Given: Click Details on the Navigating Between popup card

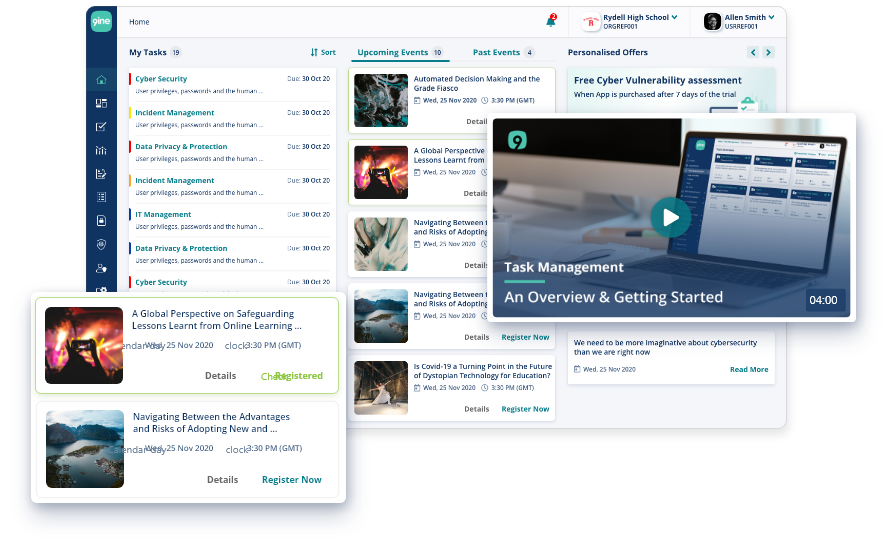Looking at the screenshot, I should [x=222, y=480].
